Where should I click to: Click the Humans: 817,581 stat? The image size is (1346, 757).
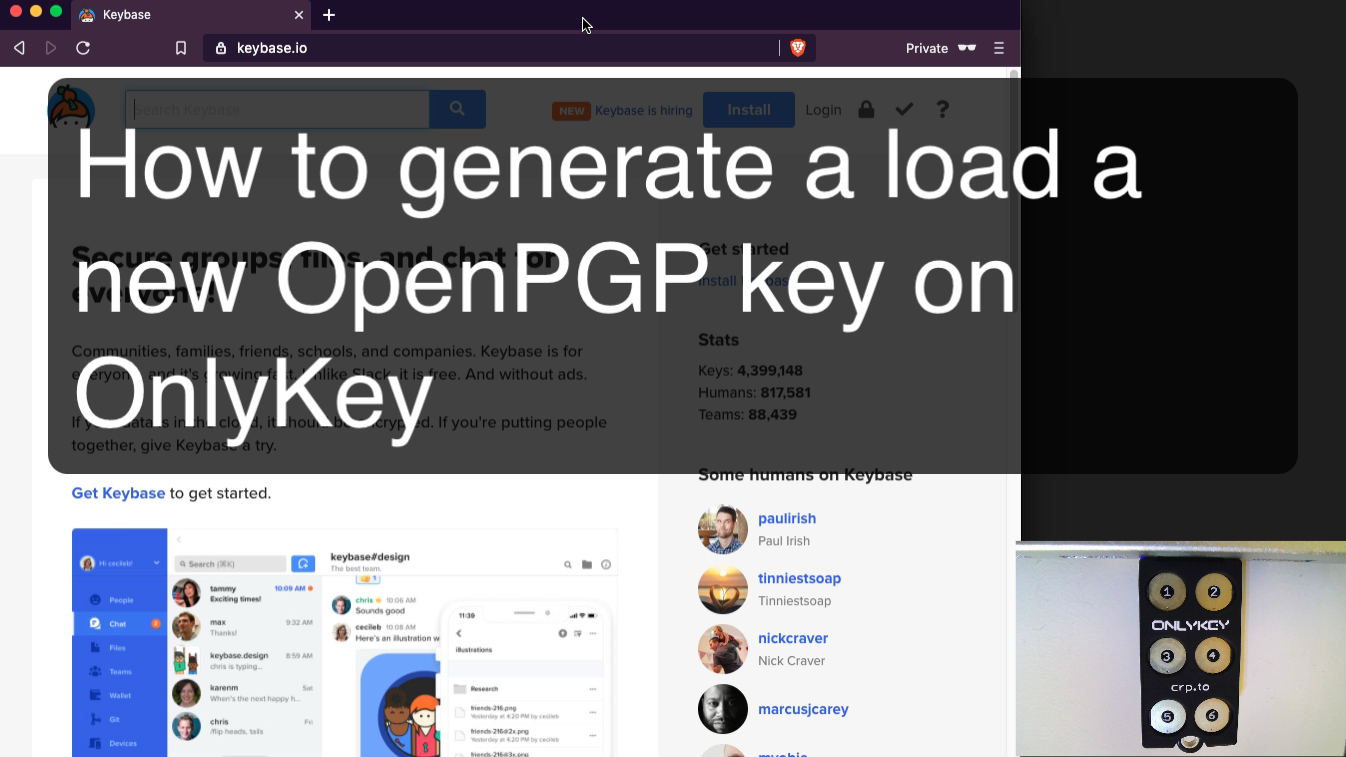coord(754,392)
